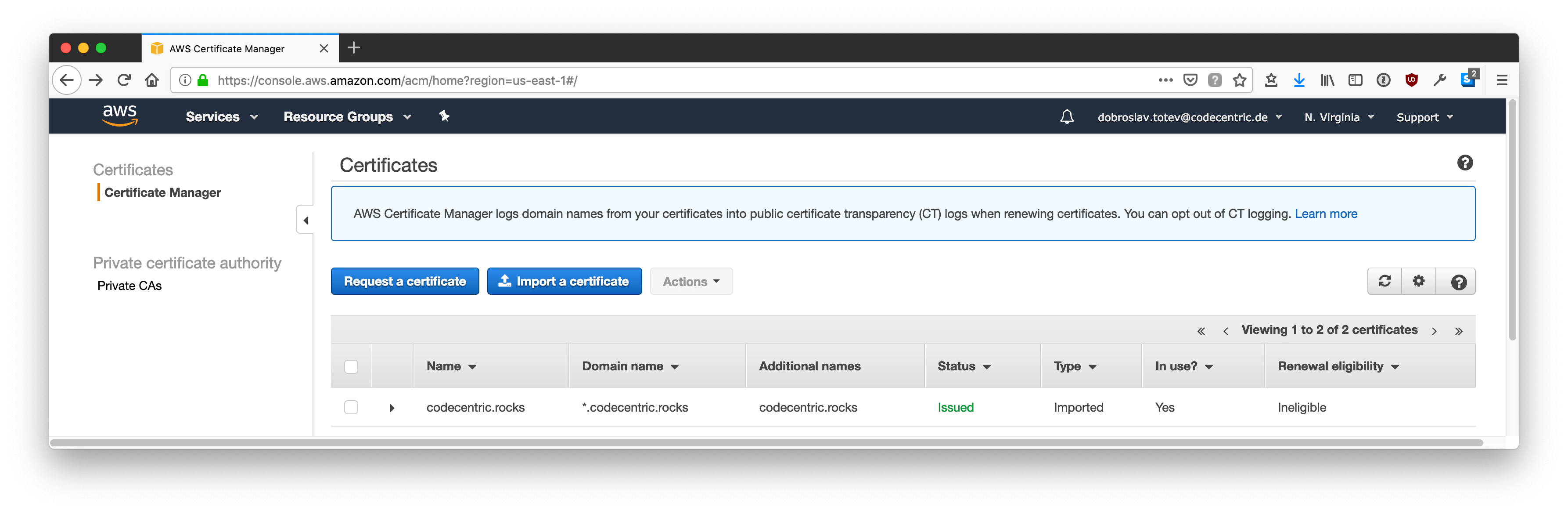This screenshot has height=514, width=1568.
Task: Follow the Learn more link
Action: point(1326,214)
